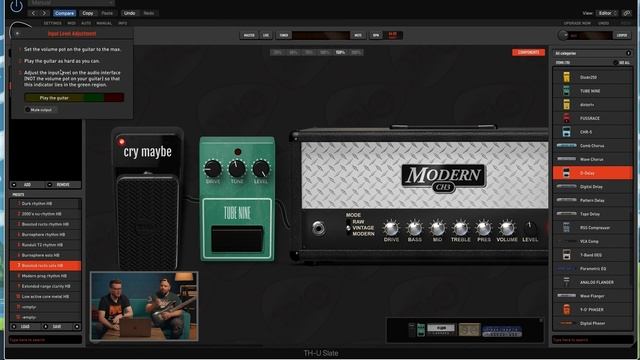Open the Manual preset dropdown at top
This screenshot has height=360, width=640.
click(x=72, y=3)
